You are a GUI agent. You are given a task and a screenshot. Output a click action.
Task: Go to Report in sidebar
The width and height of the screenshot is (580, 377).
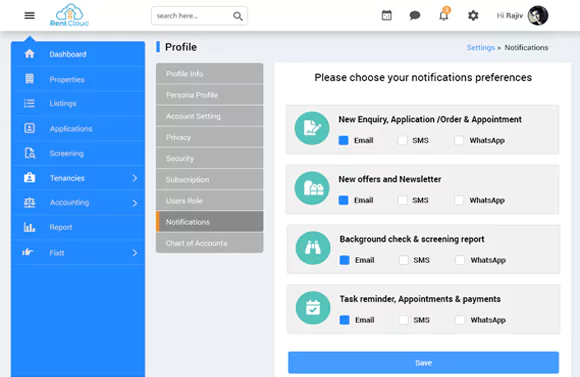[78, 227]
